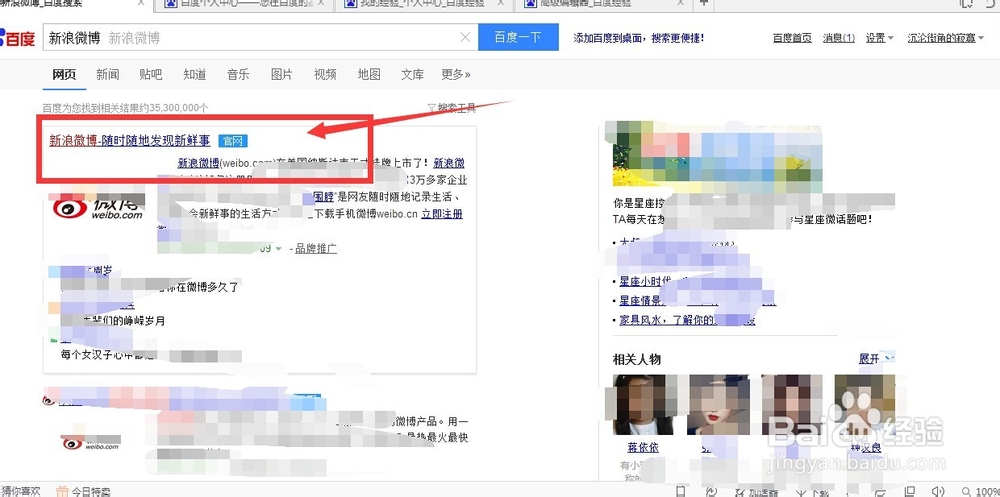1000x497 pixels.
Task: Select the 地图 search tab
Action: pos(369,75)
